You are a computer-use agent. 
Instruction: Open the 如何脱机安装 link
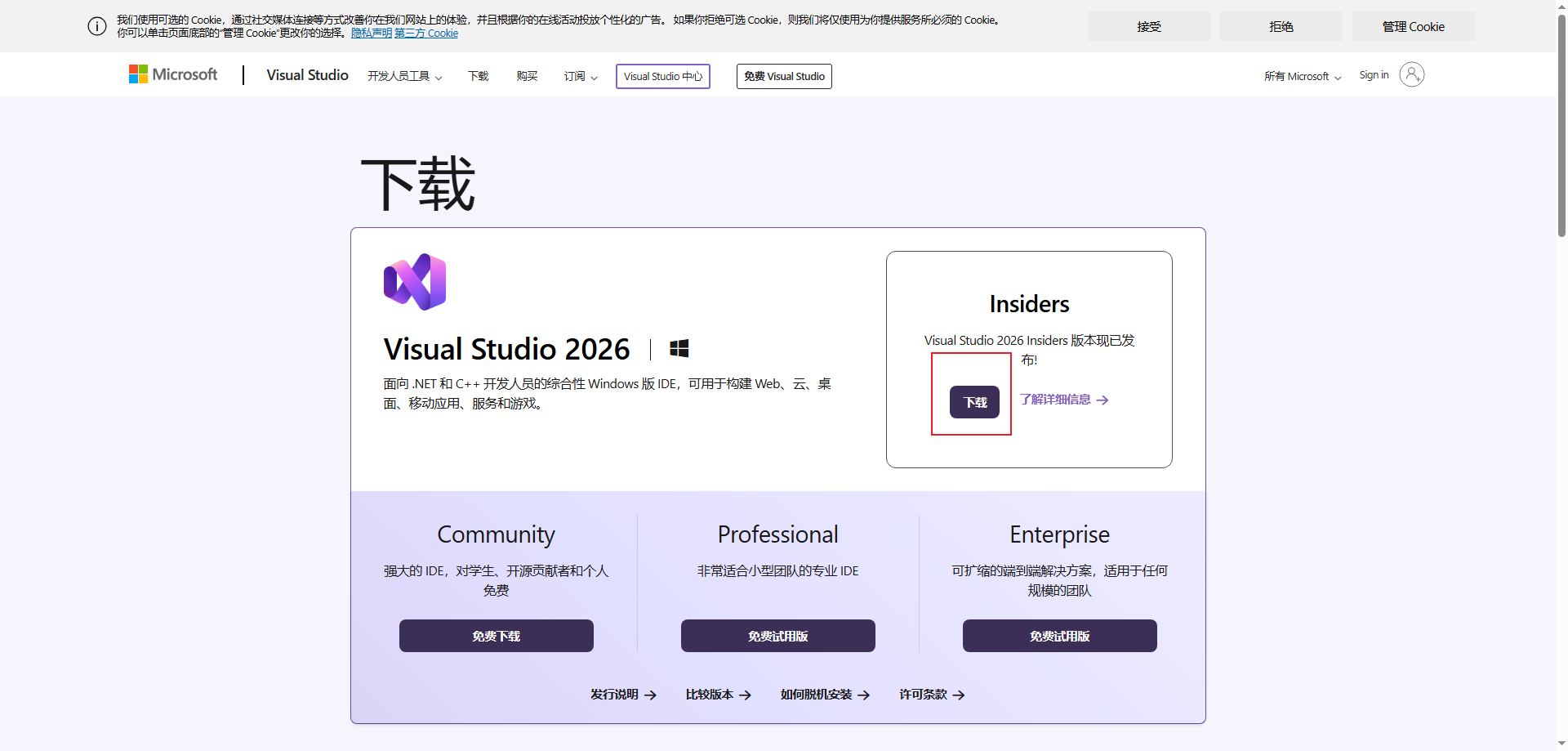(825, 695)
